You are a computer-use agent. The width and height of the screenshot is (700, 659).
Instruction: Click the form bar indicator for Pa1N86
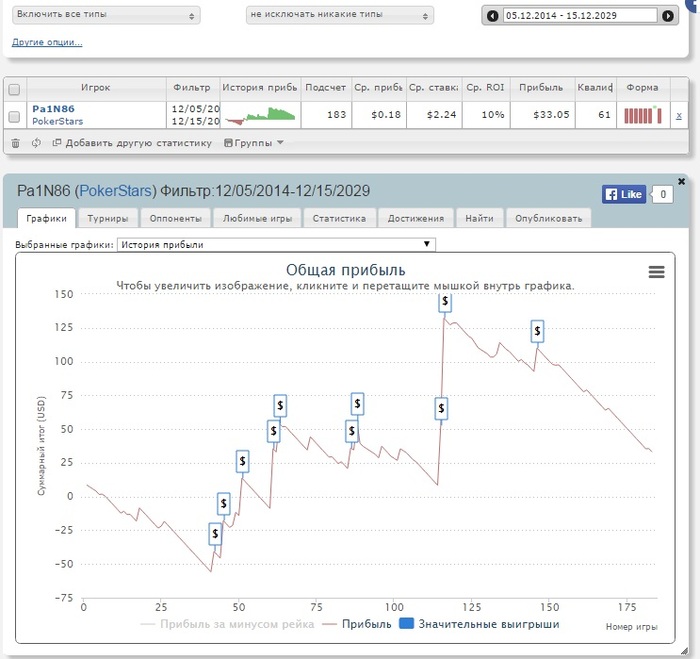coord(643,115)
